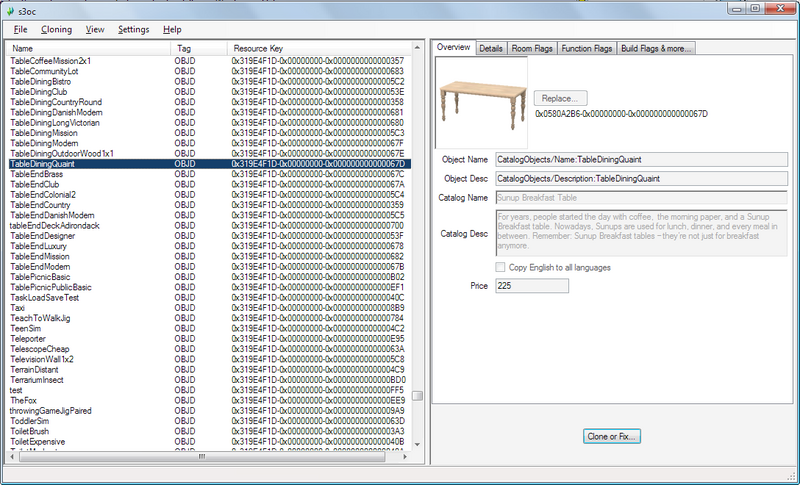Sort list by Tag column header
Screen dimensions: 800x485
click(x=199, y=48)
